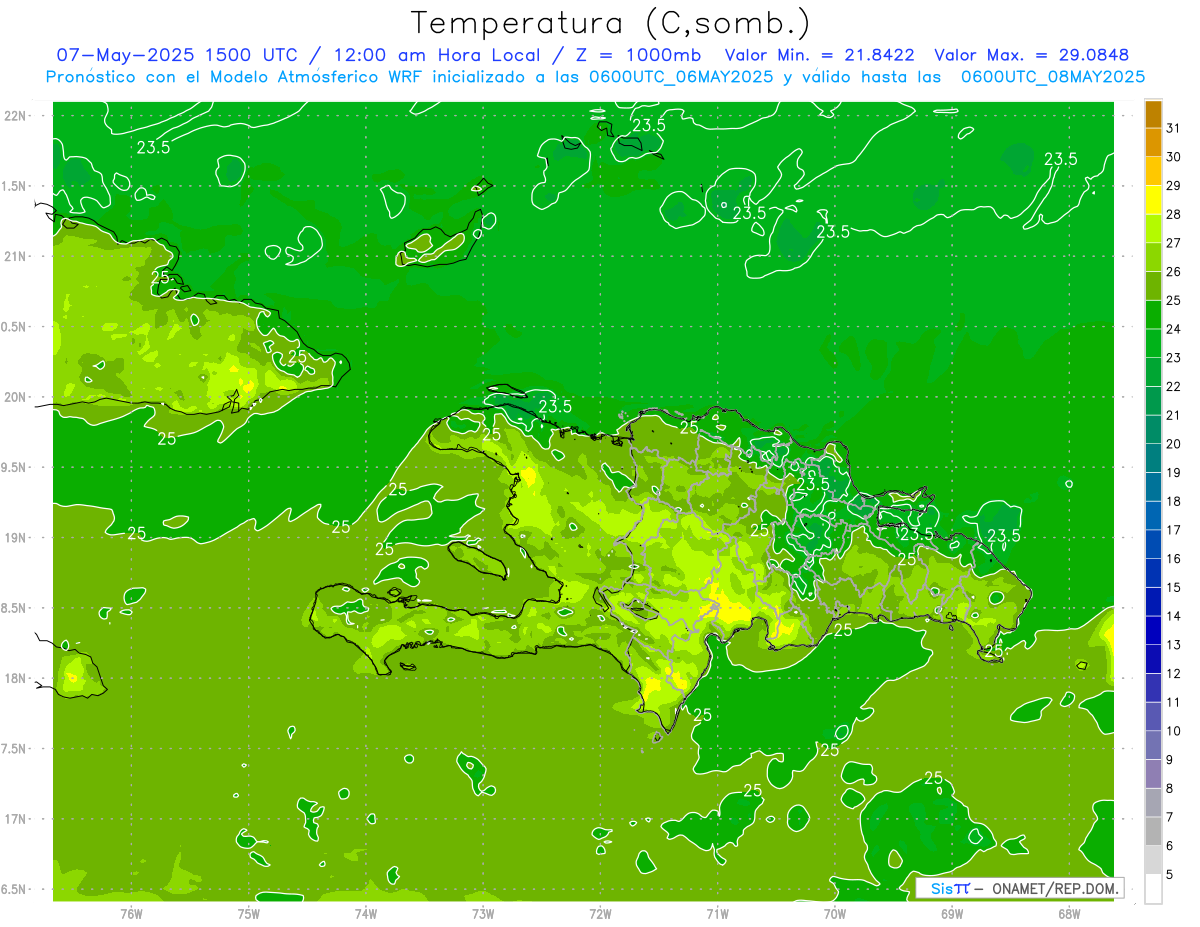Click the '73W' longitude axis label

point(483,913)
